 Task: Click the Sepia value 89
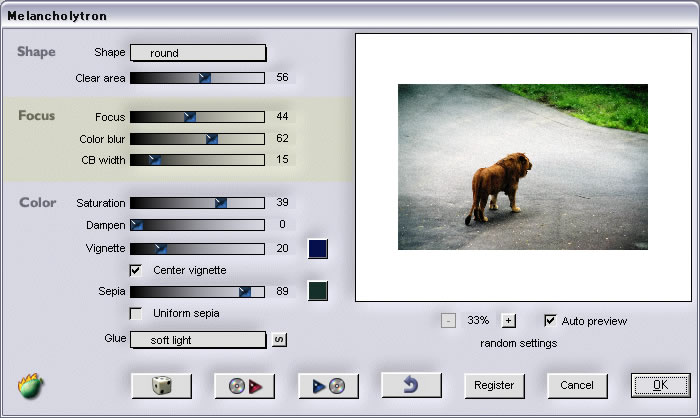pos(282,291)
